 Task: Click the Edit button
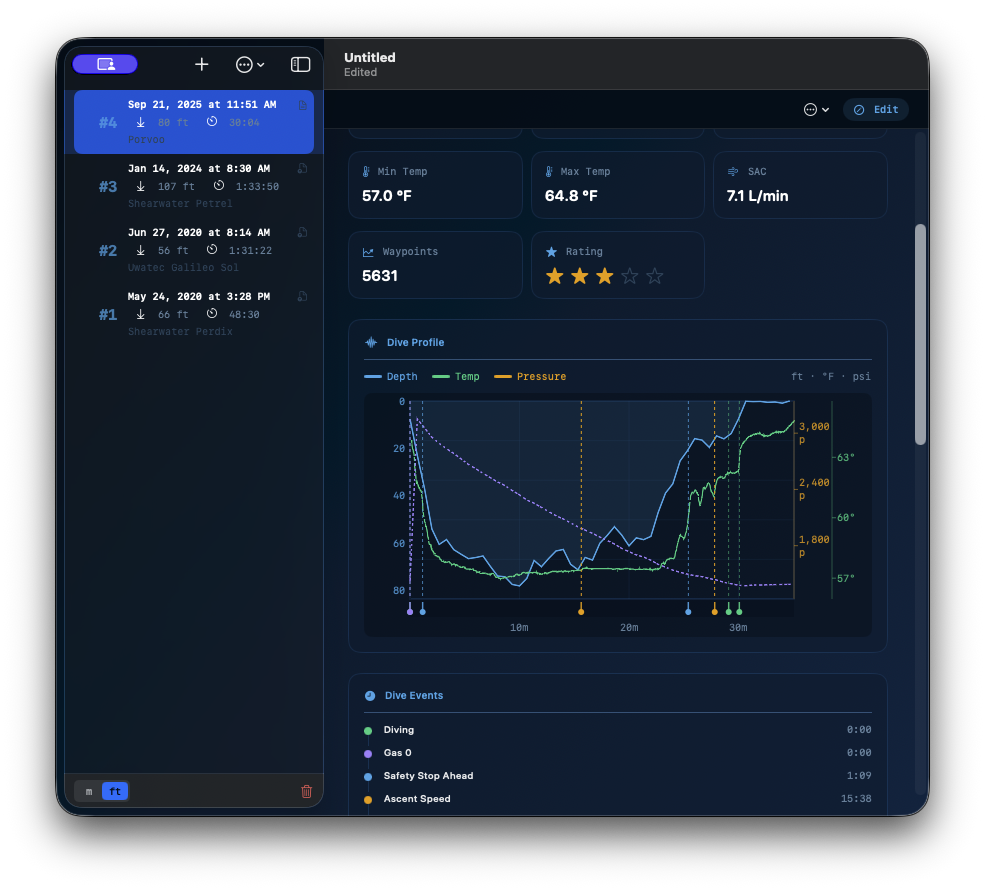click(x=876, y=109)
